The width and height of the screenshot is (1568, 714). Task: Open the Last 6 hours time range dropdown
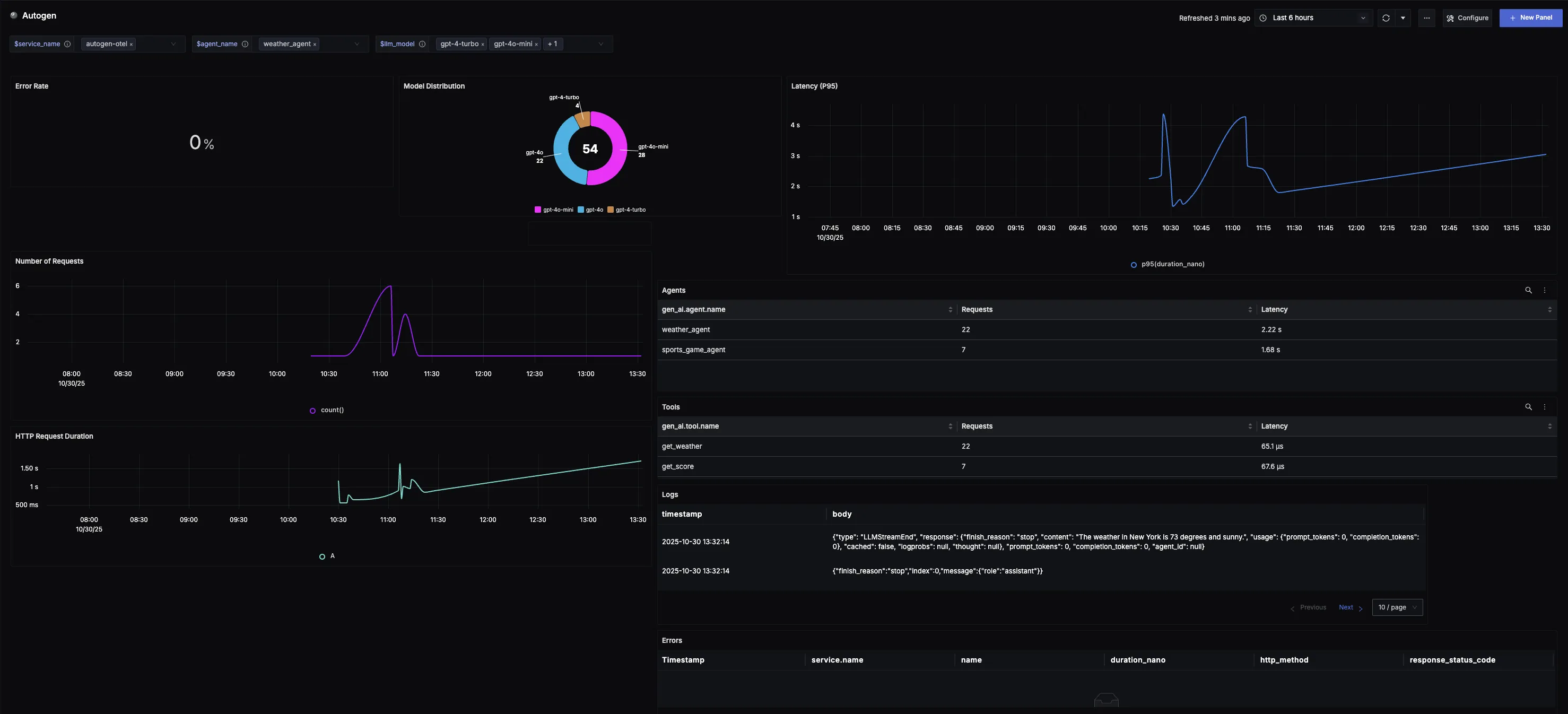tap(1313, 18)
